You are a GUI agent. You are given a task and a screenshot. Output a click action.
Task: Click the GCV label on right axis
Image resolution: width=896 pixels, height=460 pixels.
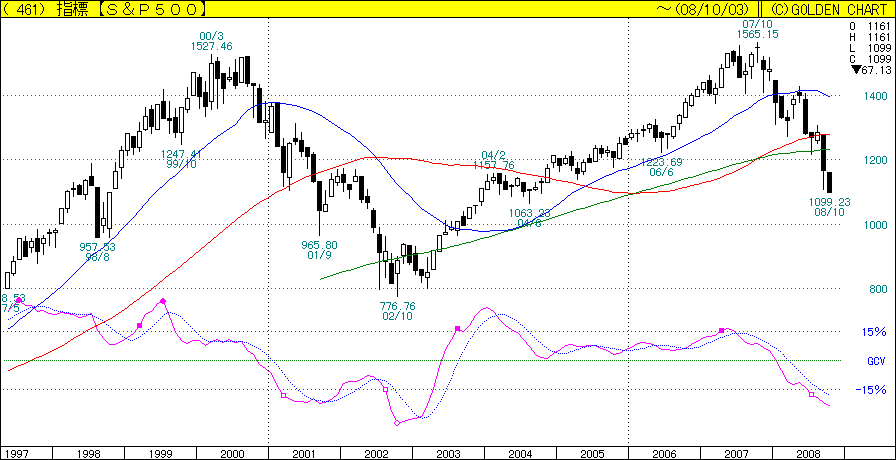tap(875, 361)
